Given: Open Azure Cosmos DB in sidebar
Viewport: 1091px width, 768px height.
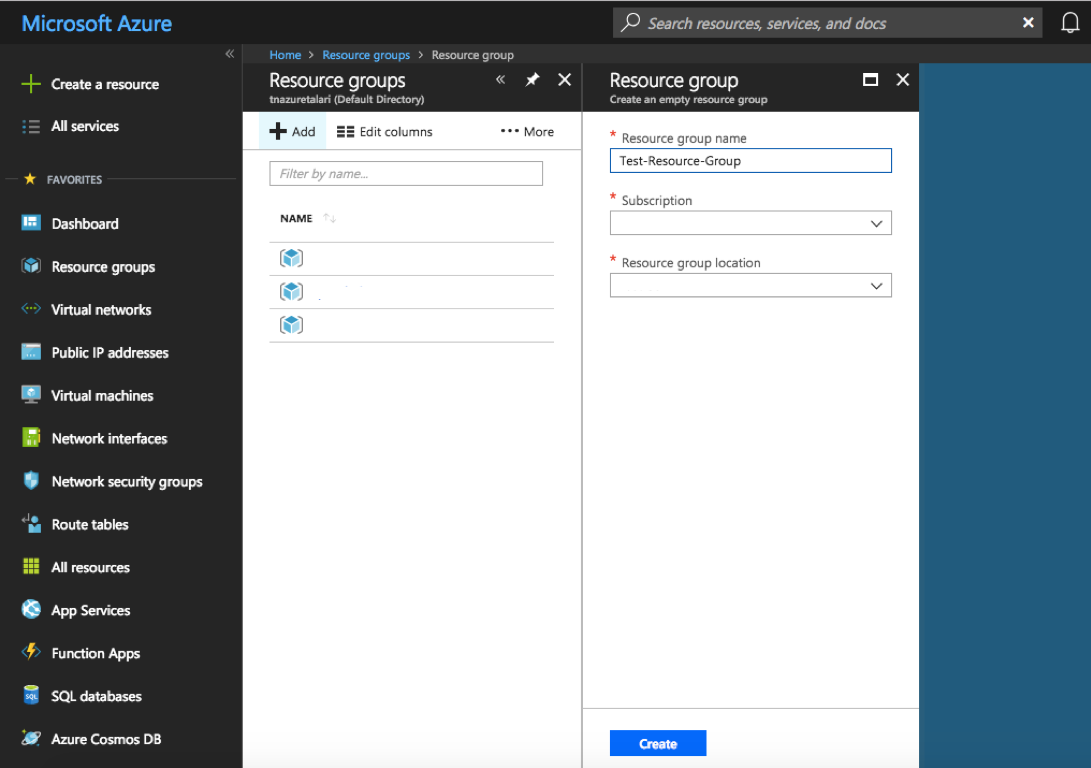Looking at the screenshot, I should pos(106,739).
